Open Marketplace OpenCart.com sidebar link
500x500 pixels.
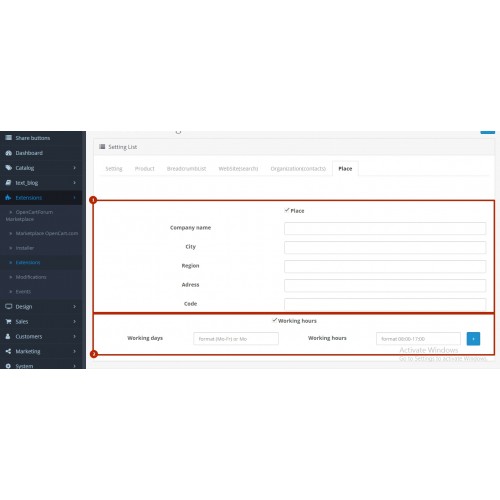click(x=47, y=233)
